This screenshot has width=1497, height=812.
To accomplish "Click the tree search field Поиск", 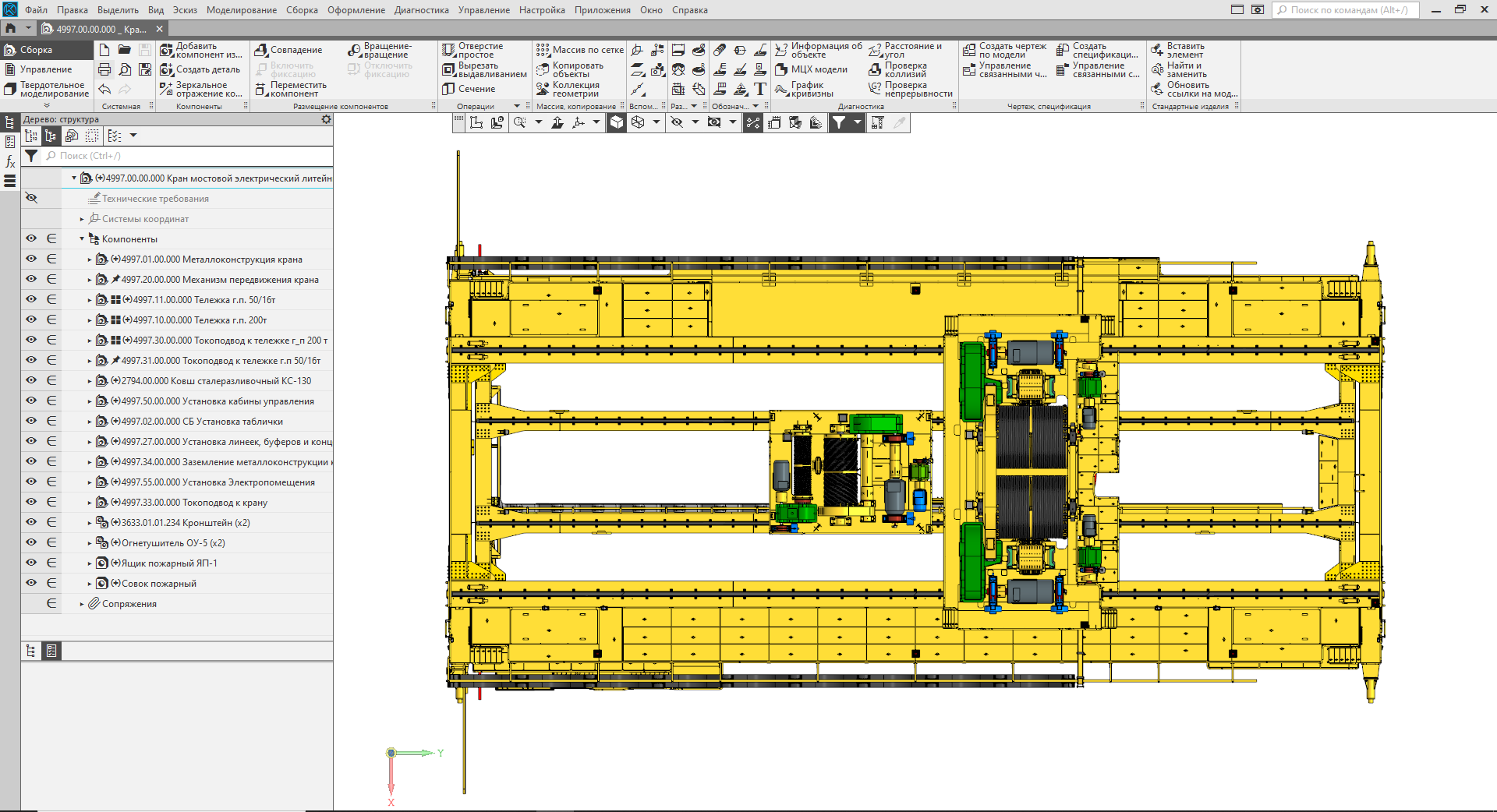I will point(187,156).
